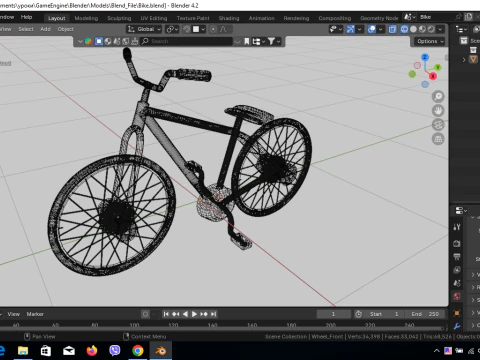Open the Modifiers wrench properties tab

[x=457, y=326]
